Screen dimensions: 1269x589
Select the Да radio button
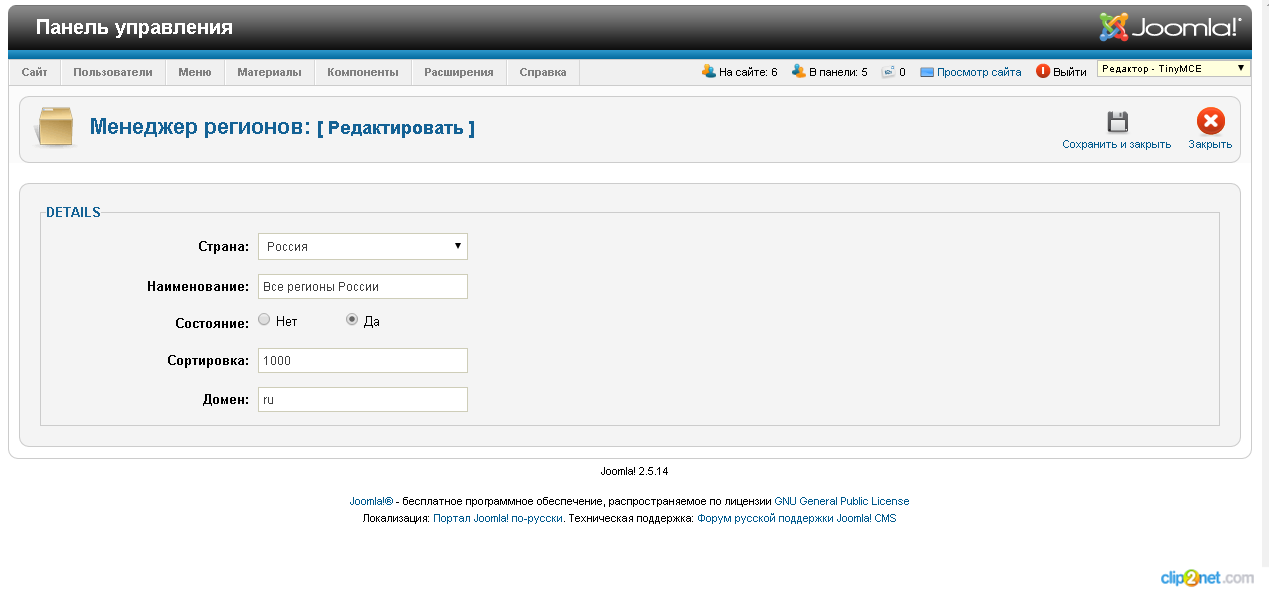(352, 320)
